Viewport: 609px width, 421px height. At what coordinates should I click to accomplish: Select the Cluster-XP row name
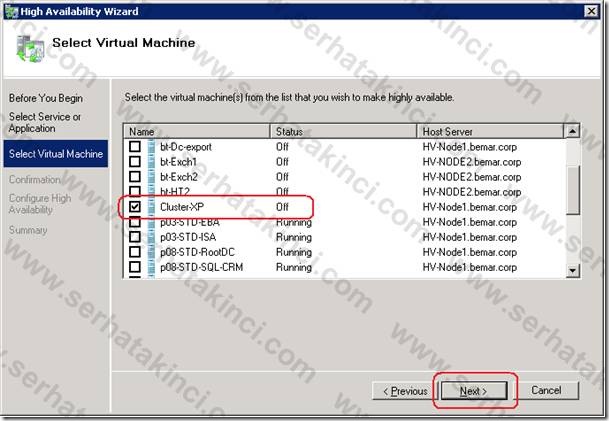click(x=182, y=207)
